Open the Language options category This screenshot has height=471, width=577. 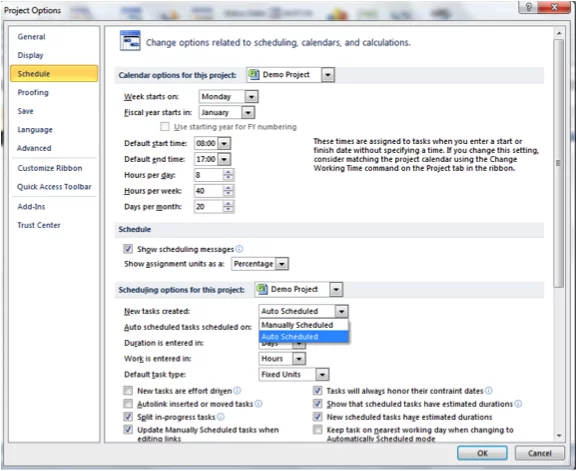pos(35,130)
